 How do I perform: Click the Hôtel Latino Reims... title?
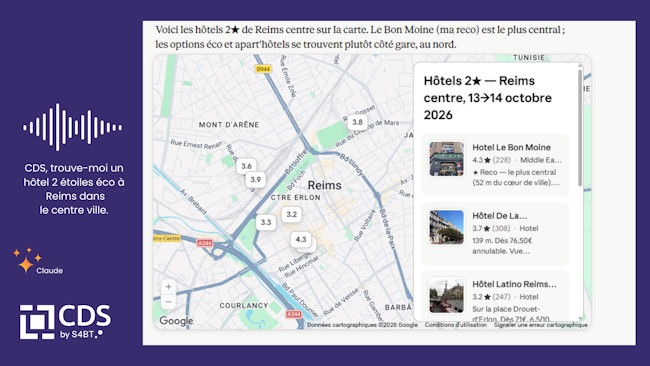click(x=514, y=284)
